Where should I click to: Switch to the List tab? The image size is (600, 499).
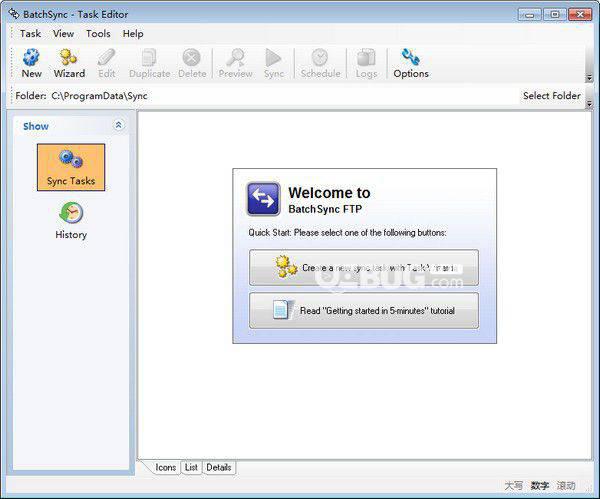point(191,467)
